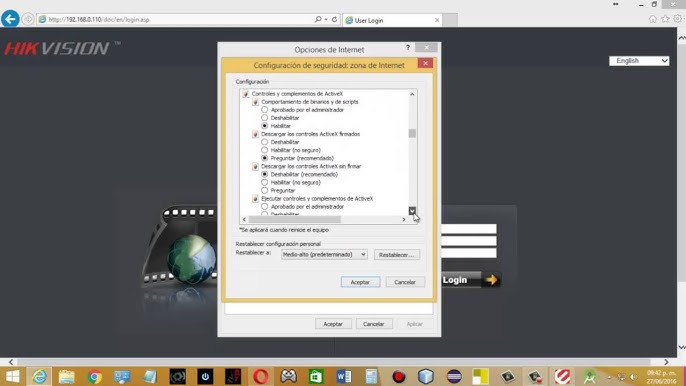The height and width of the screenshot is (386, 686).
Task: Open the Favorites star icon
Action: (x=665, y=19)
